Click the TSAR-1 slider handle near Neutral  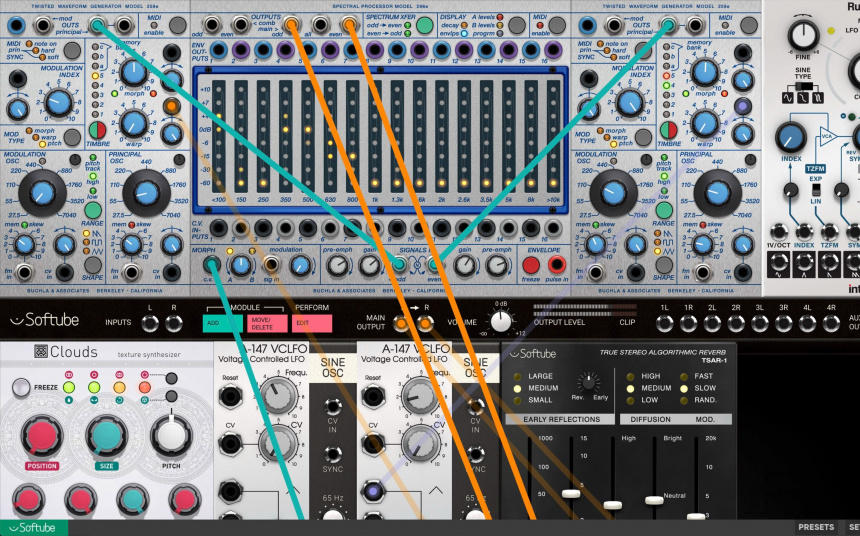654,500
